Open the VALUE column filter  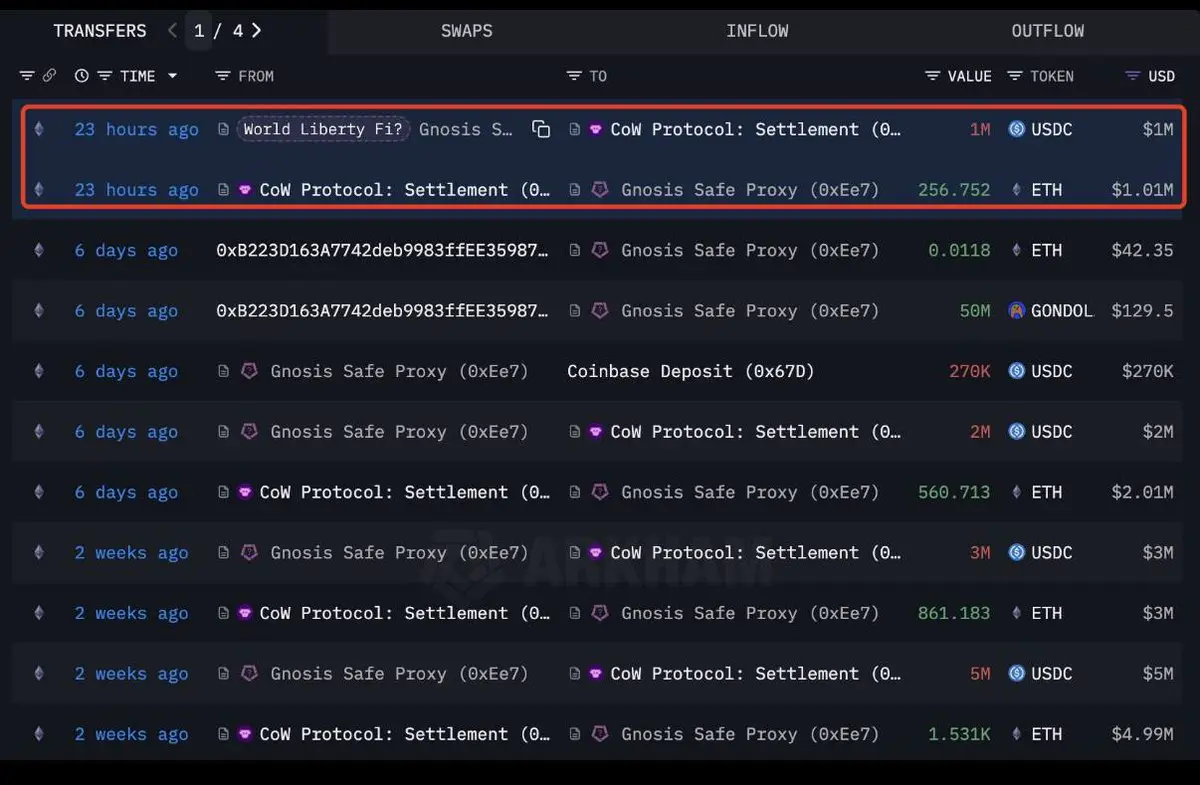click(932, 76)
